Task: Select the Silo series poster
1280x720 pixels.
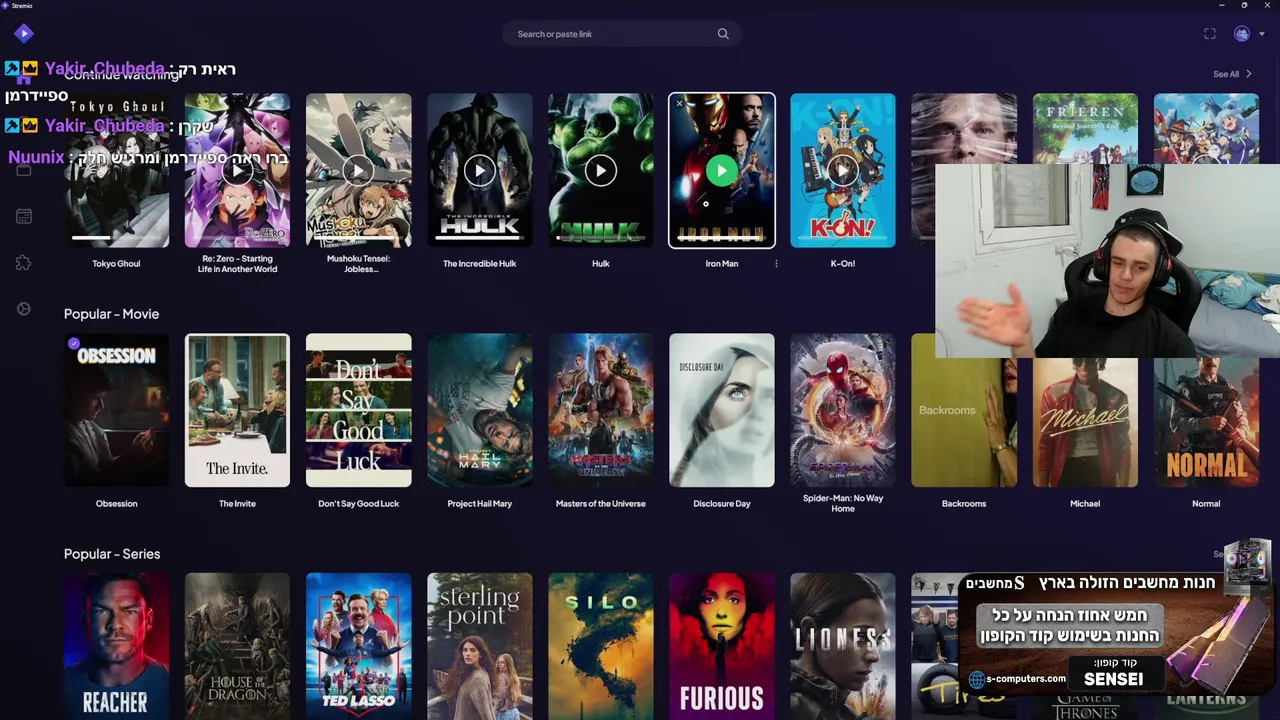Action: pos(600,646)
